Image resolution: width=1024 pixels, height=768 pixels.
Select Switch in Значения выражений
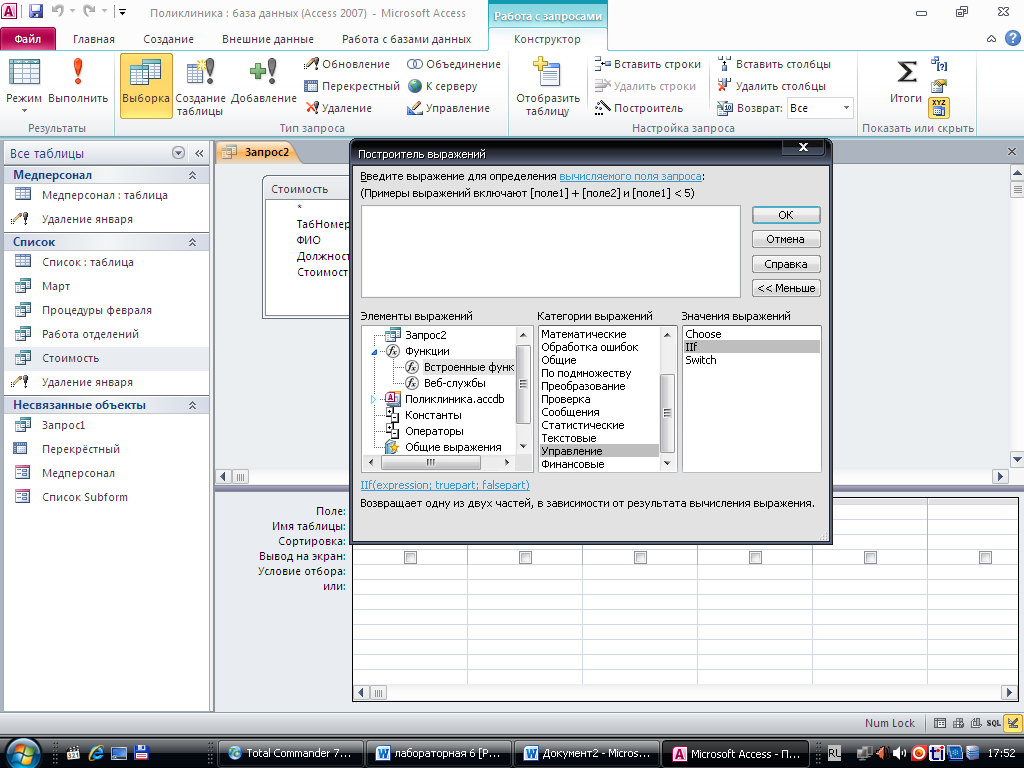[x=701, y=360]
